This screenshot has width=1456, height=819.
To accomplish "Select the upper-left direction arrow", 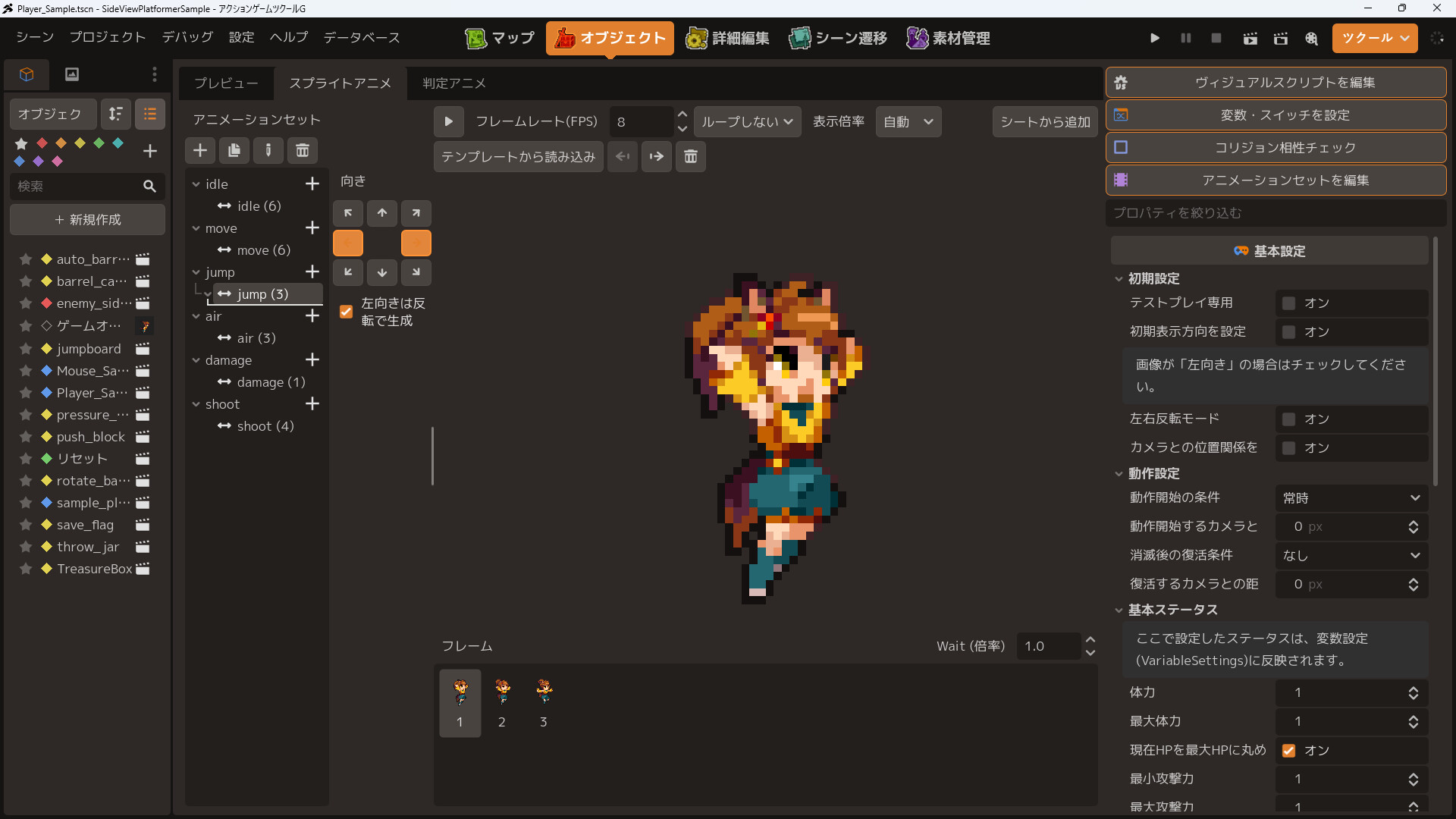I will pyautogui.click(x=348, y=213).
